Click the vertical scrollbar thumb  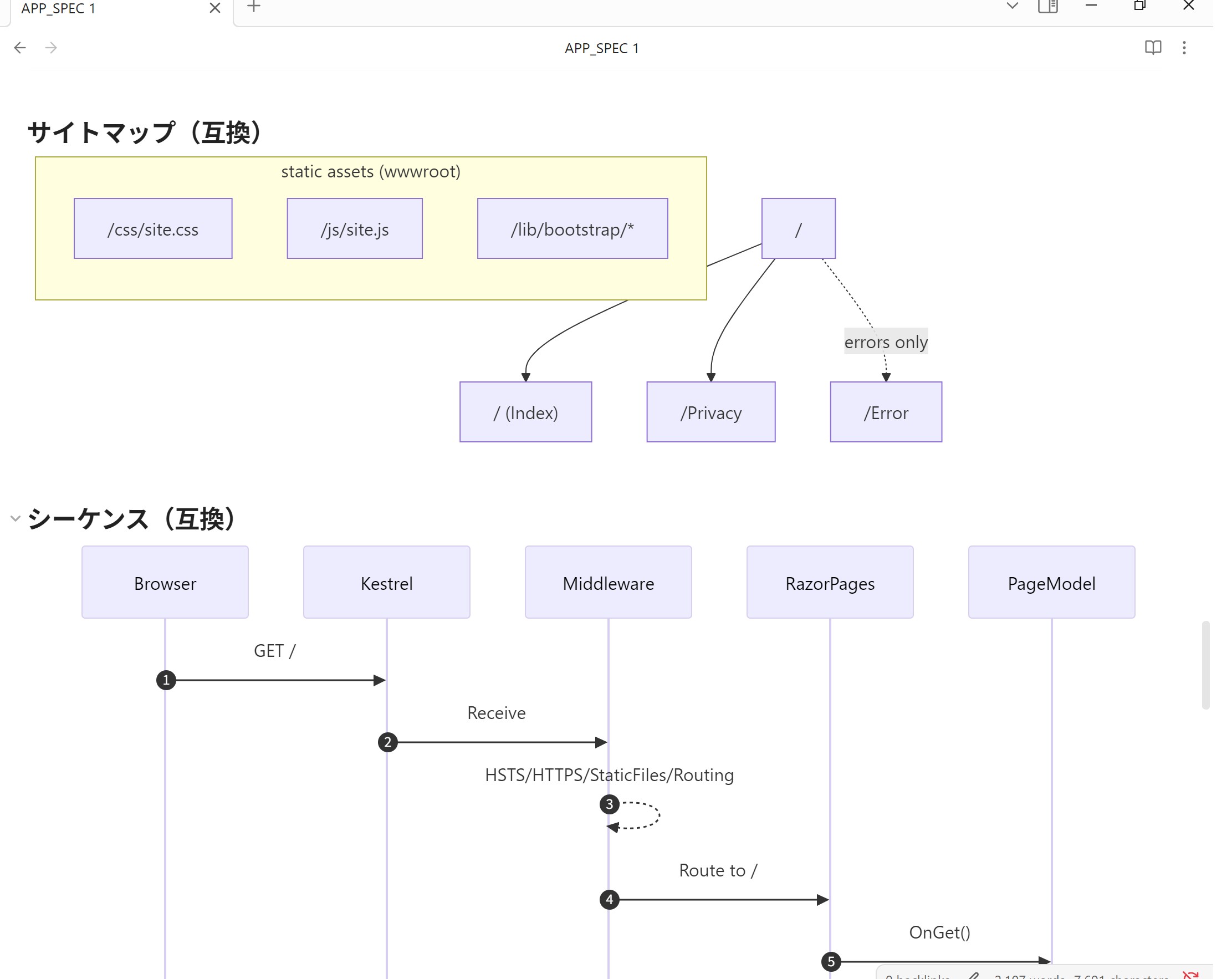pyautogui.click(x=1206, y=665)
